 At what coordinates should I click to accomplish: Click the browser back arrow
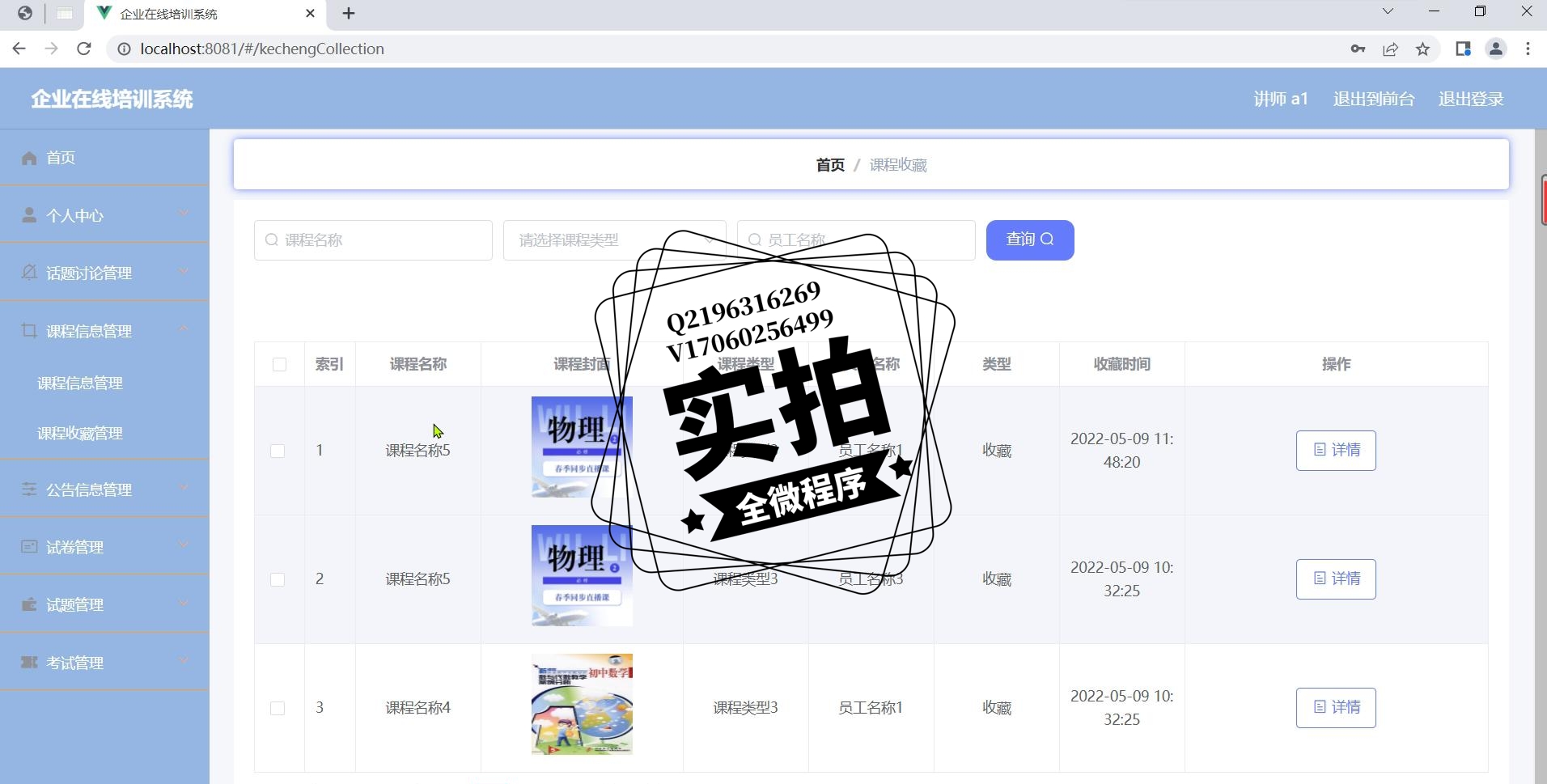[x=19, y=49]
